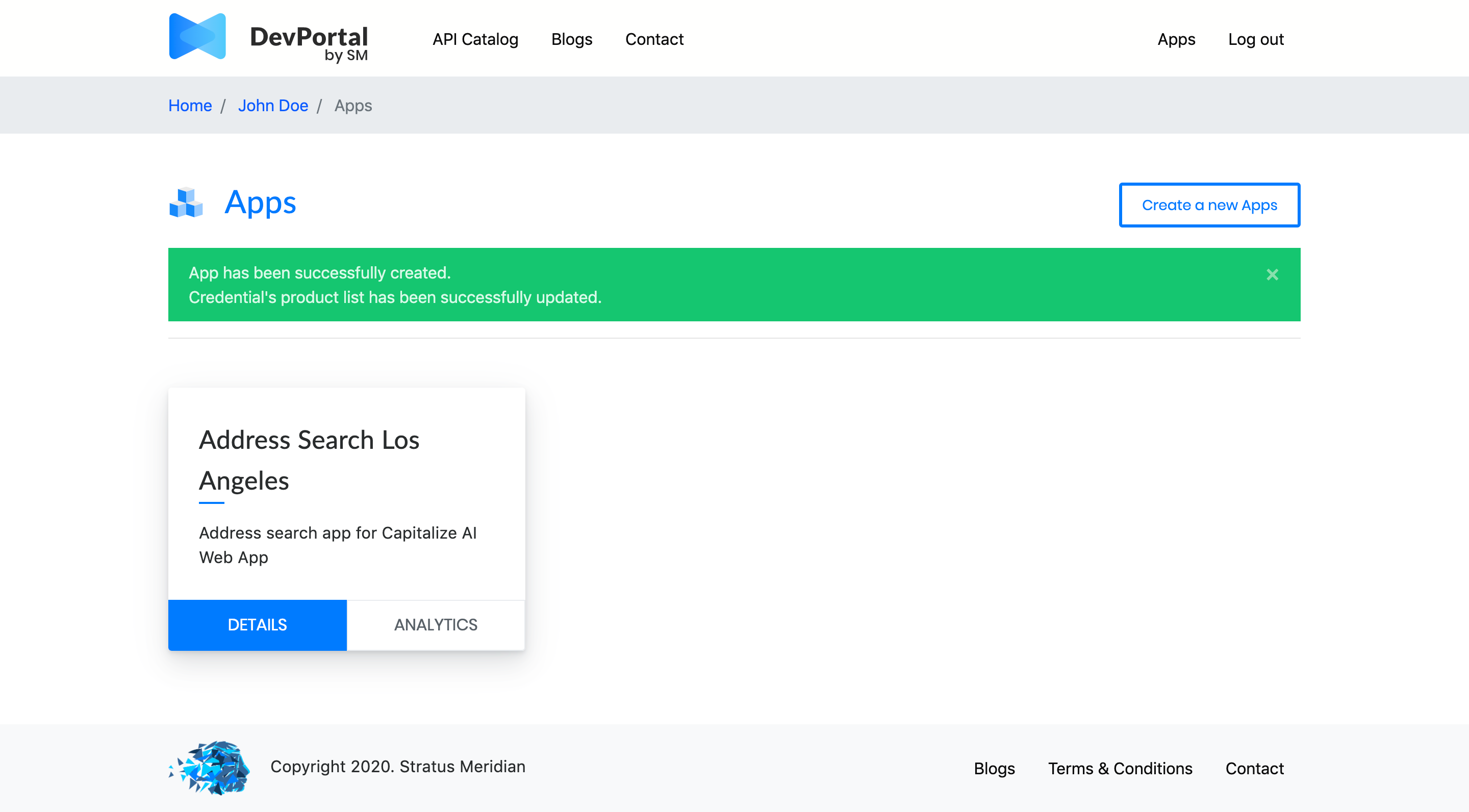The image size is (1469, 812).
Task: Go to Apps from the header menu
Action: pyautogui.click(x=1176, y=39)
